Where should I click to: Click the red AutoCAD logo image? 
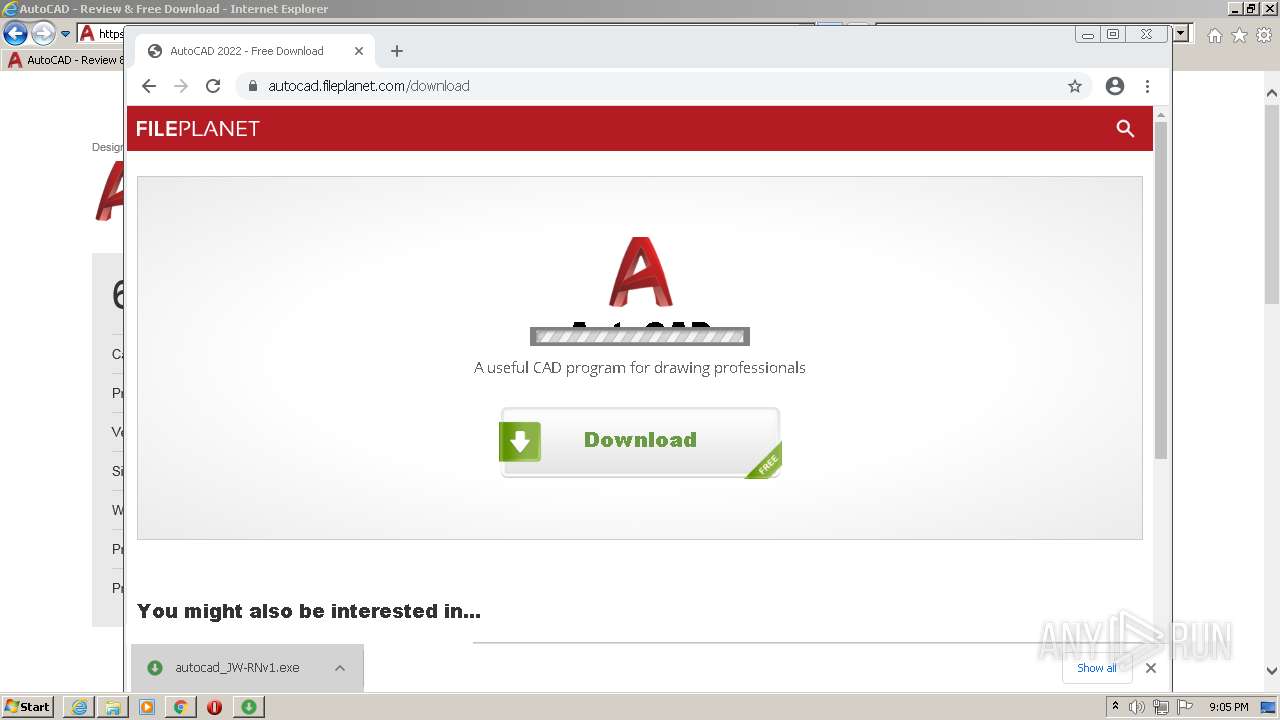pyautogui.click(x=640, y=272)
